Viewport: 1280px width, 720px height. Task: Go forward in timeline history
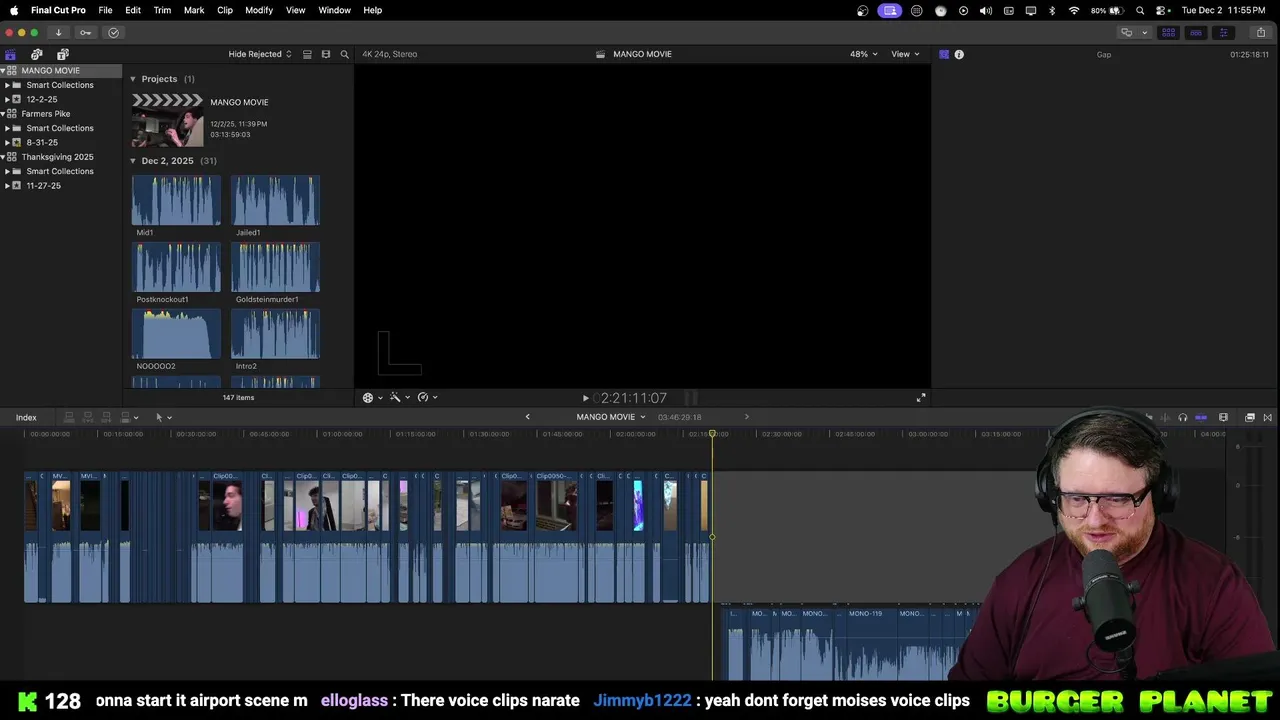(746, 417)
